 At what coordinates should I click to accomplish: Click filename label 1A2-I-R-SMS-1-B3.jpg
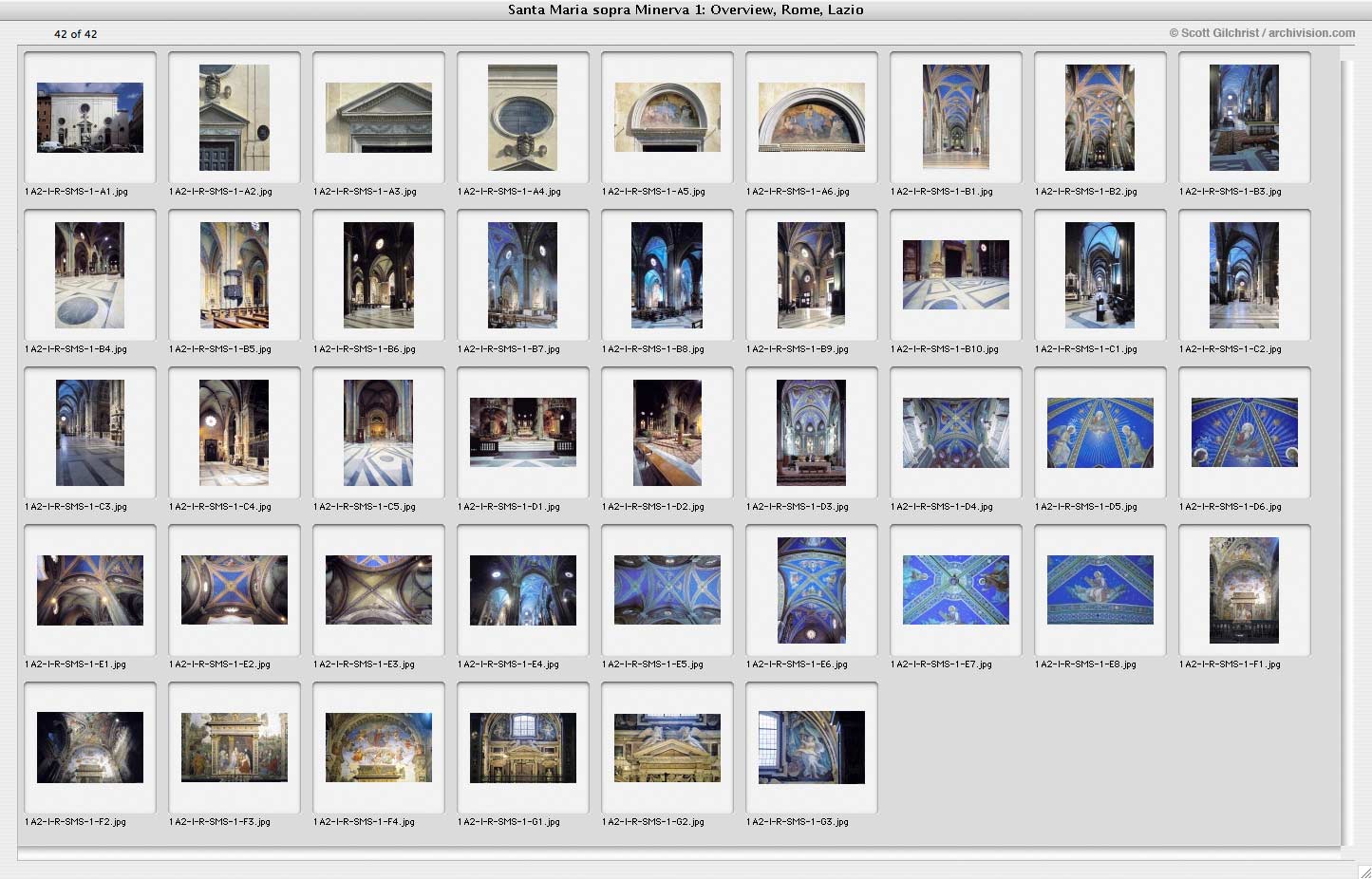[x=1231, y=192]
